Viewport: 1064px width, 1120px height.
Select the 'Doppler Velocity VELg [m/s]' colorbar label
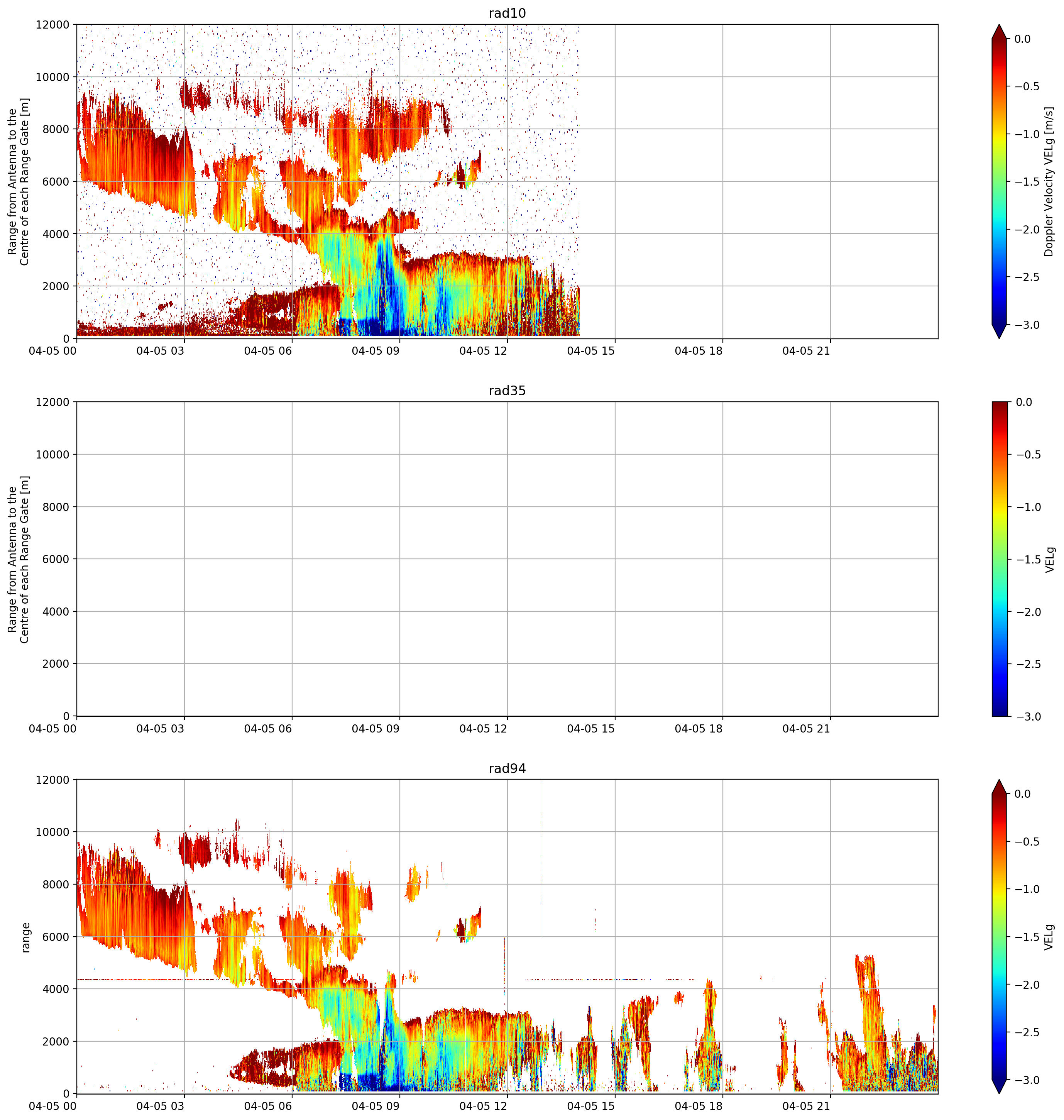coord(1049,181)
